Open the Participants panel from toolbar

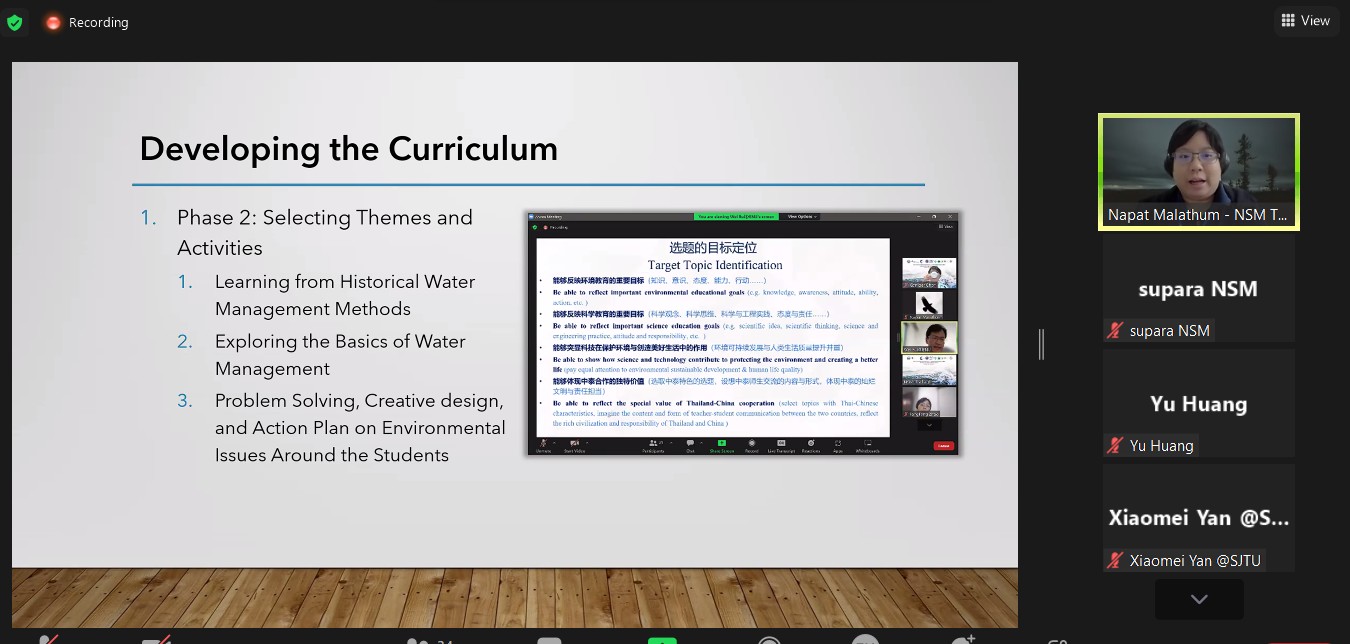pos(420,640)
